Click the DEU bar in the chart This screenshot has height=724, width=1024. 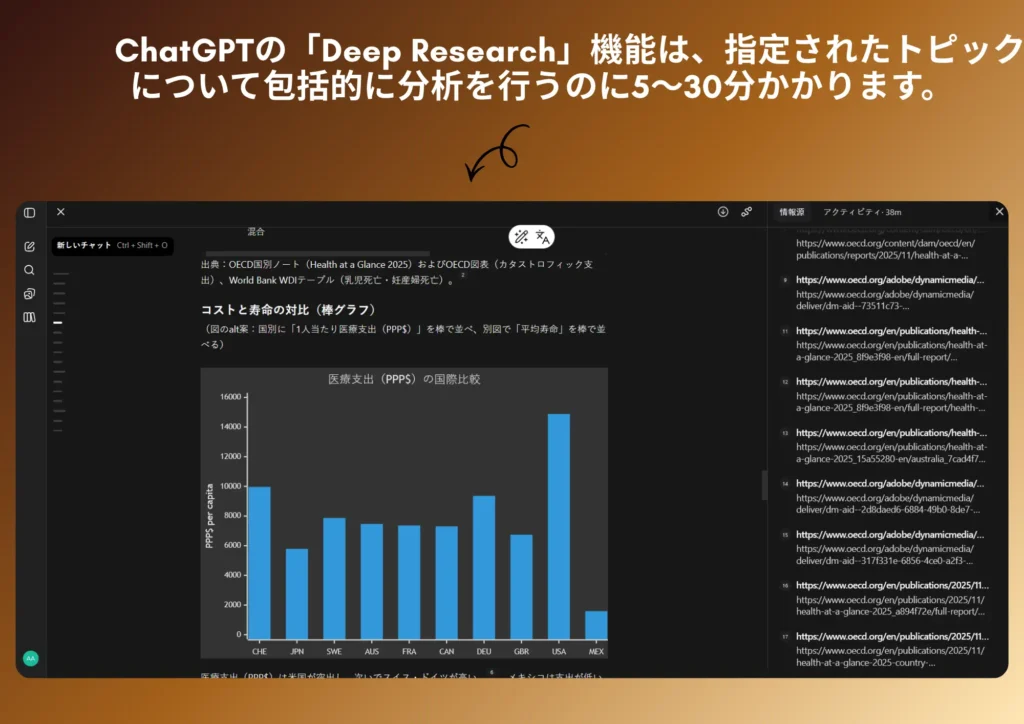tap(484, 567)
